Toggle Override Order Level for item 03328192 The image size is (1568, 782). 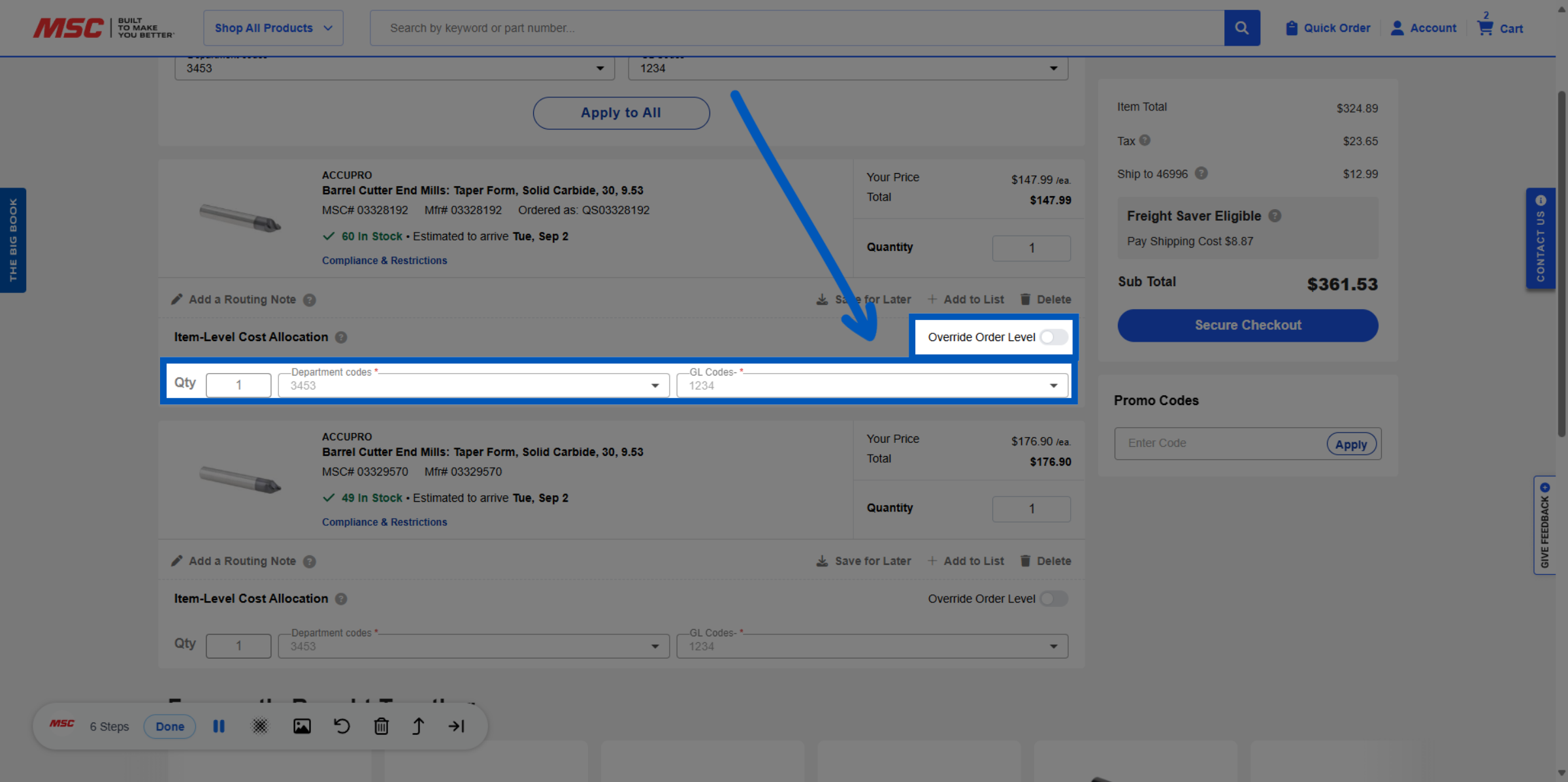pos(1054,337)
